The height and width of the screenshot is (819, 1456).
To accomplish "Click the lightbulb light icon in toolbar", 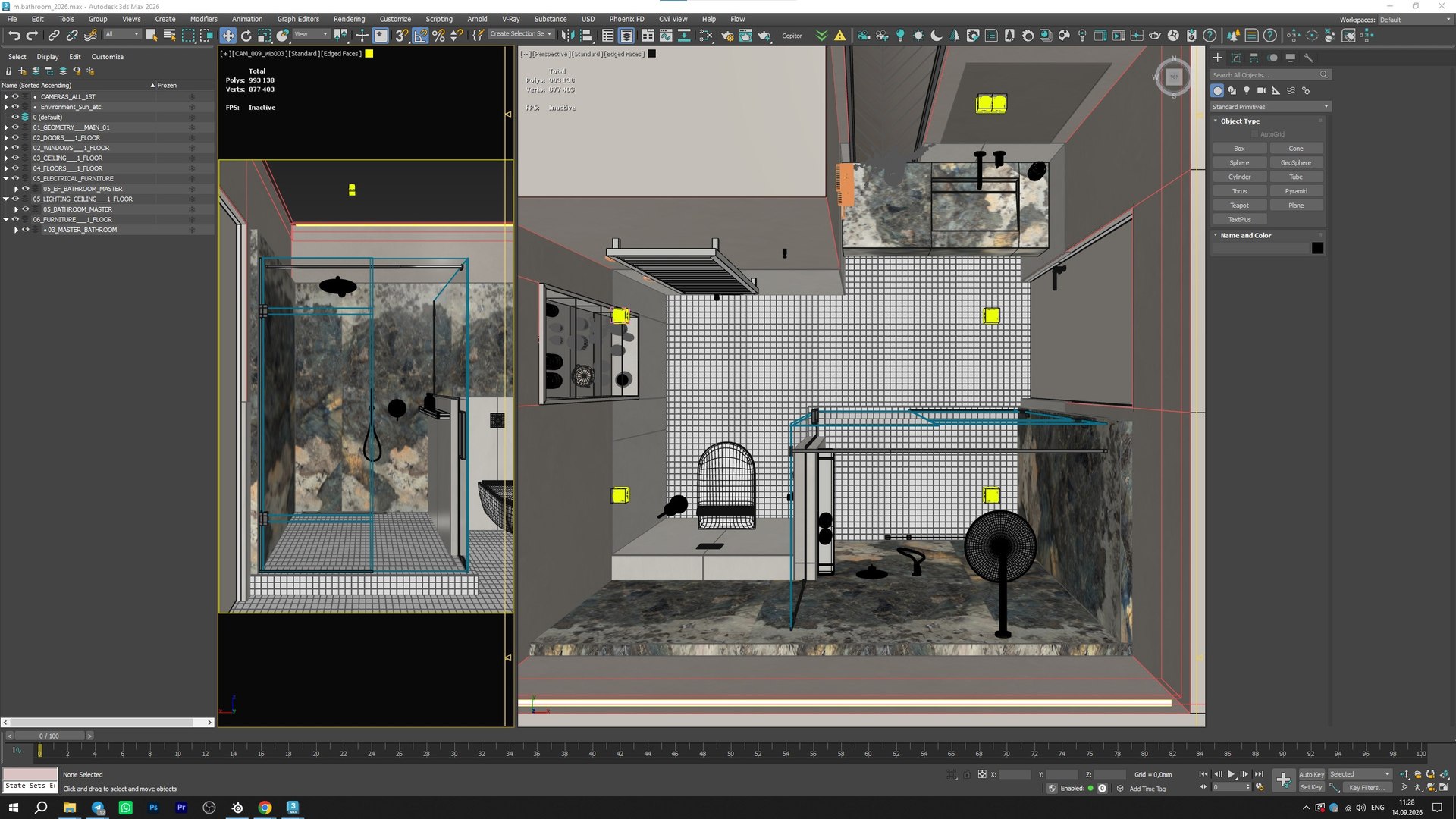I will tap(900, 36).
